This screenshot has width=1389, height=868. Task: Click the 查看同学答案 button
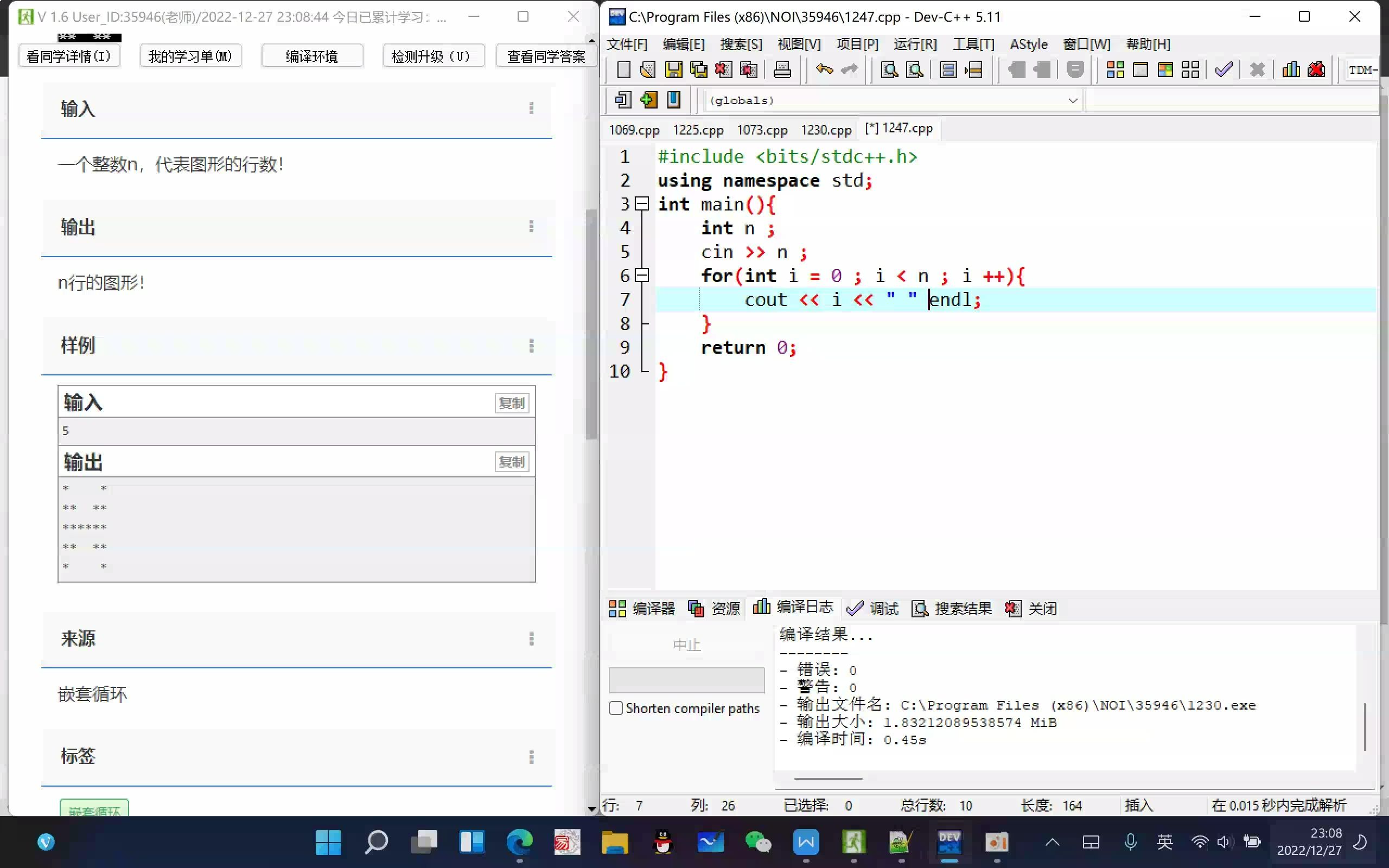[546, 56]
